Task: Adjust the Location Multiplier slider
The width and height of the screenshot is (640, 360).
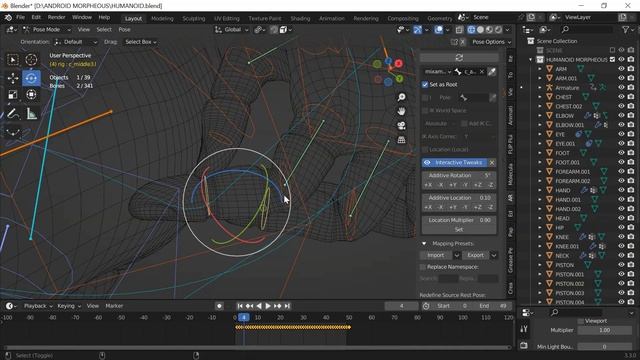Action: pyautogui.click(x=459, y=220)
